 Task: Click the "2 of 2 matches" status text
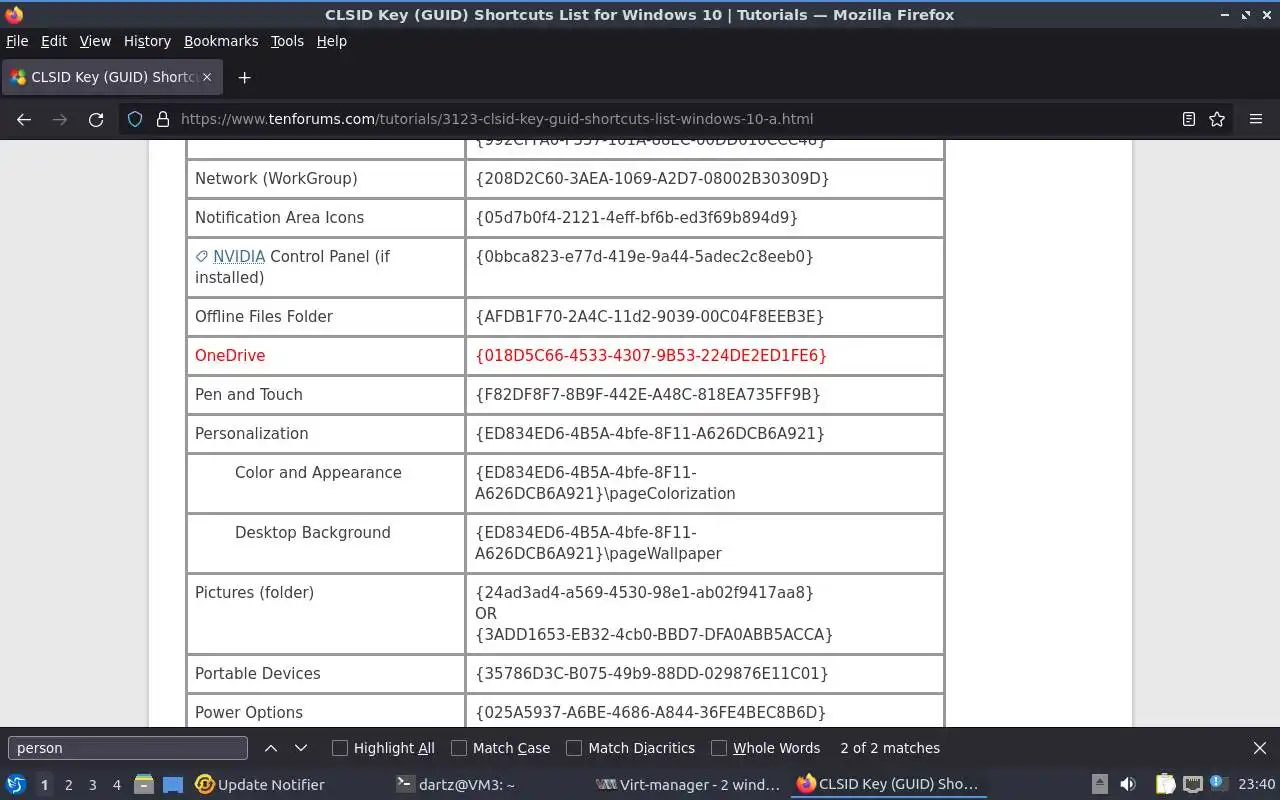pyautogui.click(x=890, y=748)
